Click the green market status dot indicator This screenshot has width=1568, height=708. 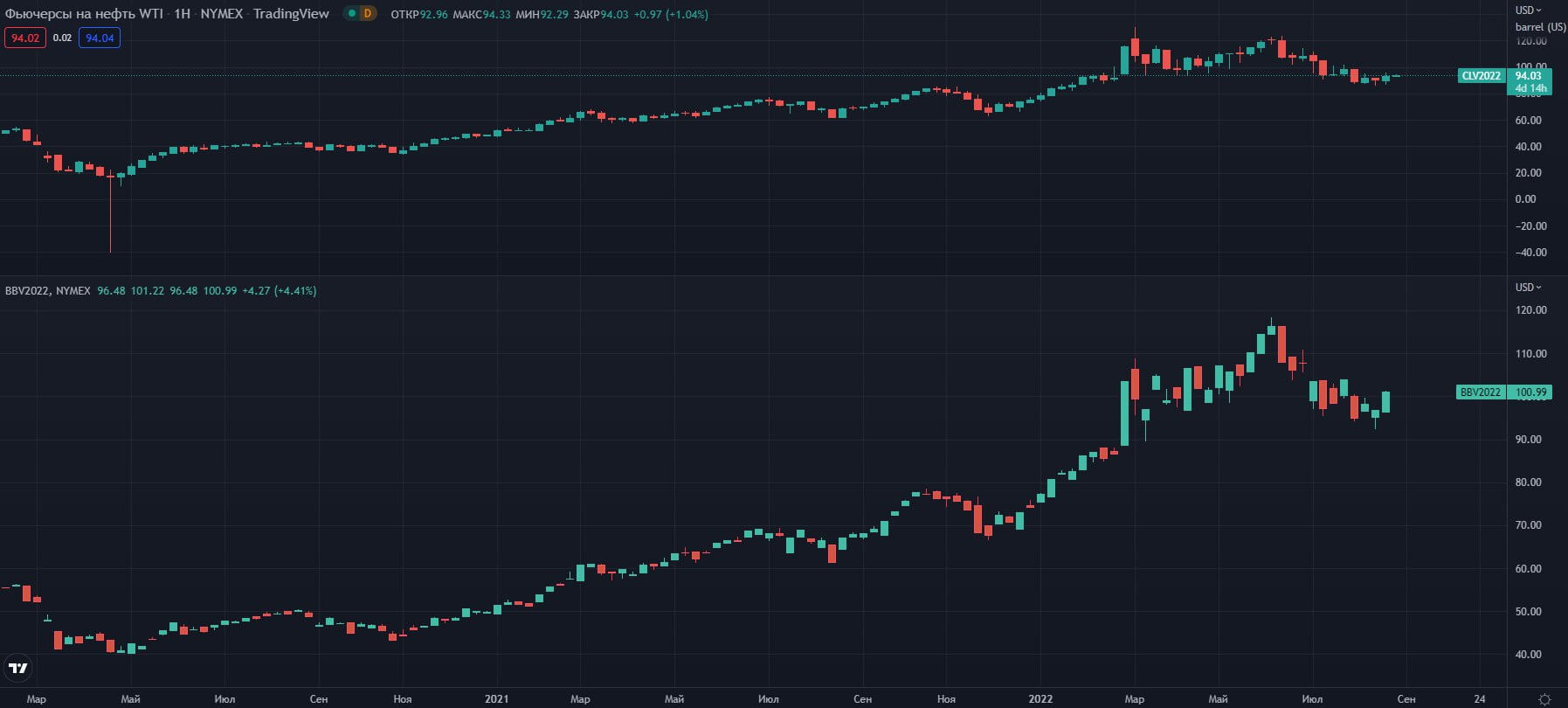coord(351,14)
